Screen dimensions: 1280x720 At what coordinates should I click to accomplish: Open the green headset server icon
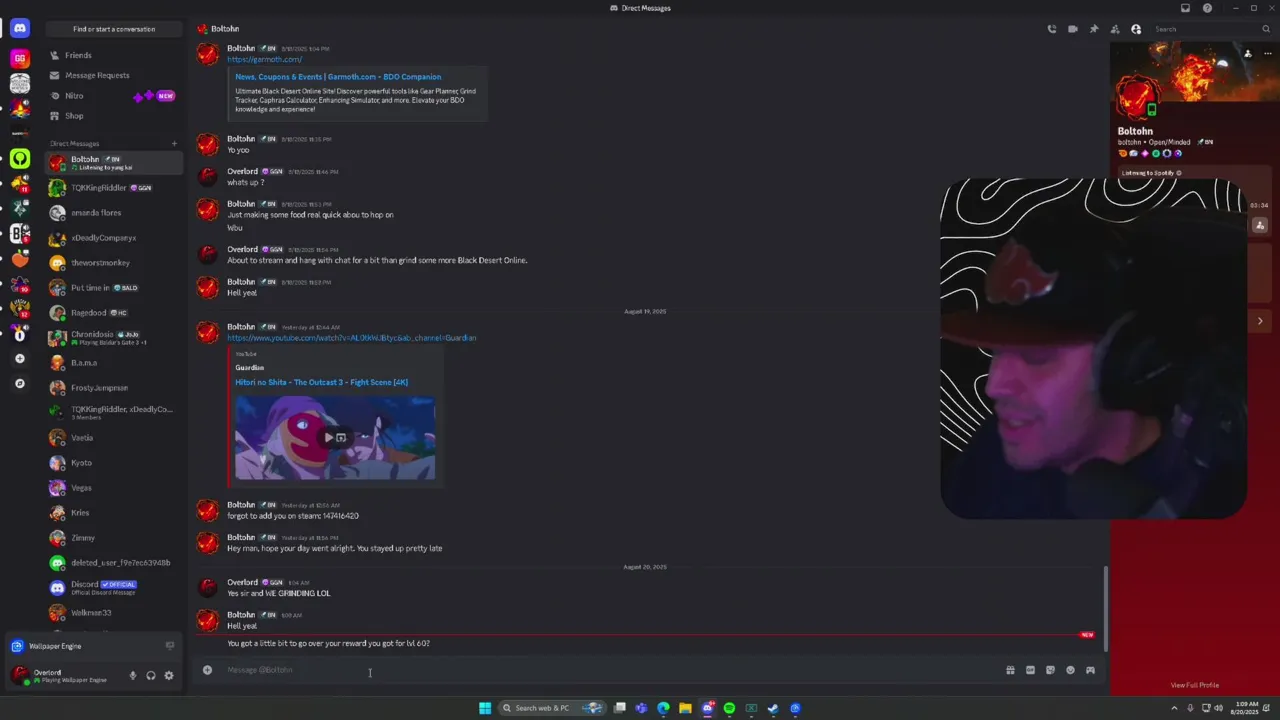(19, 159)
